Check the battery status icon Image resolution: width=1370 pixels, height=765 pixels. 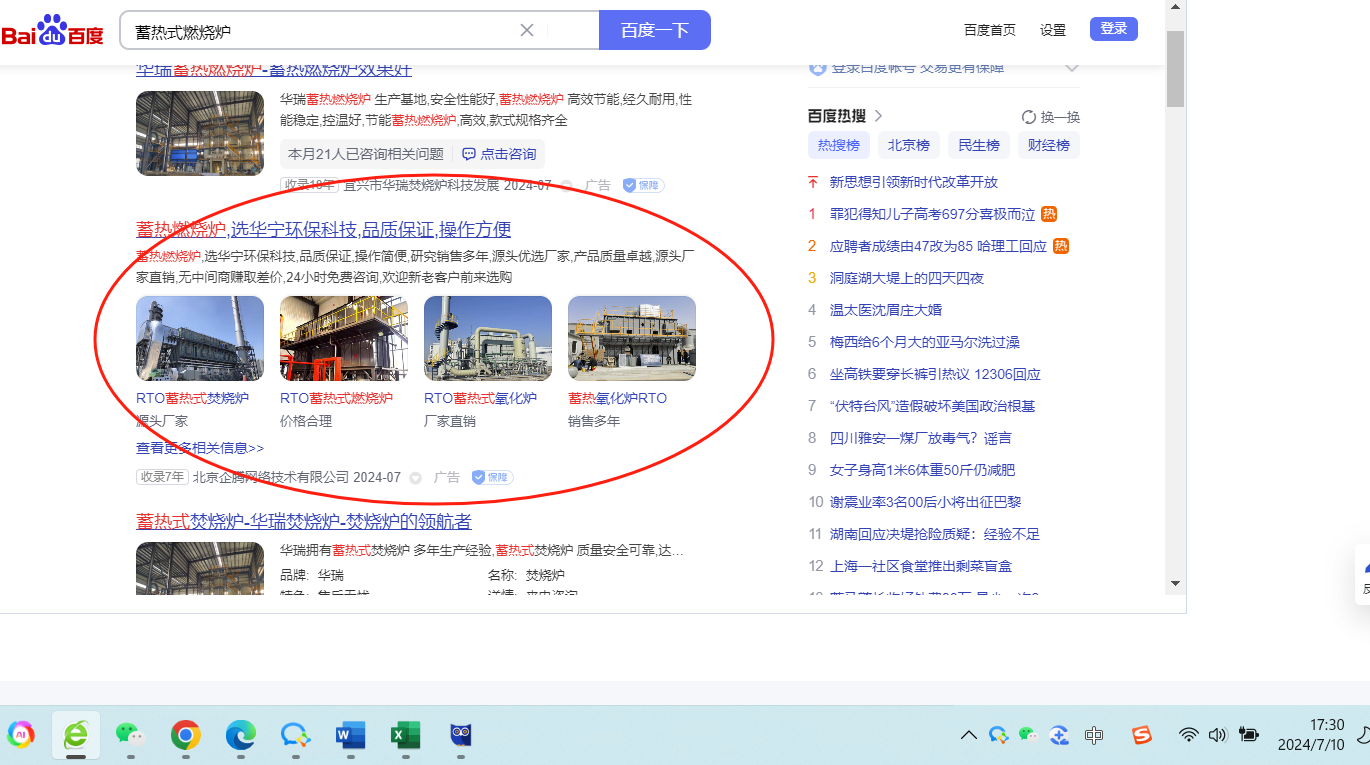click(1248, 735)
